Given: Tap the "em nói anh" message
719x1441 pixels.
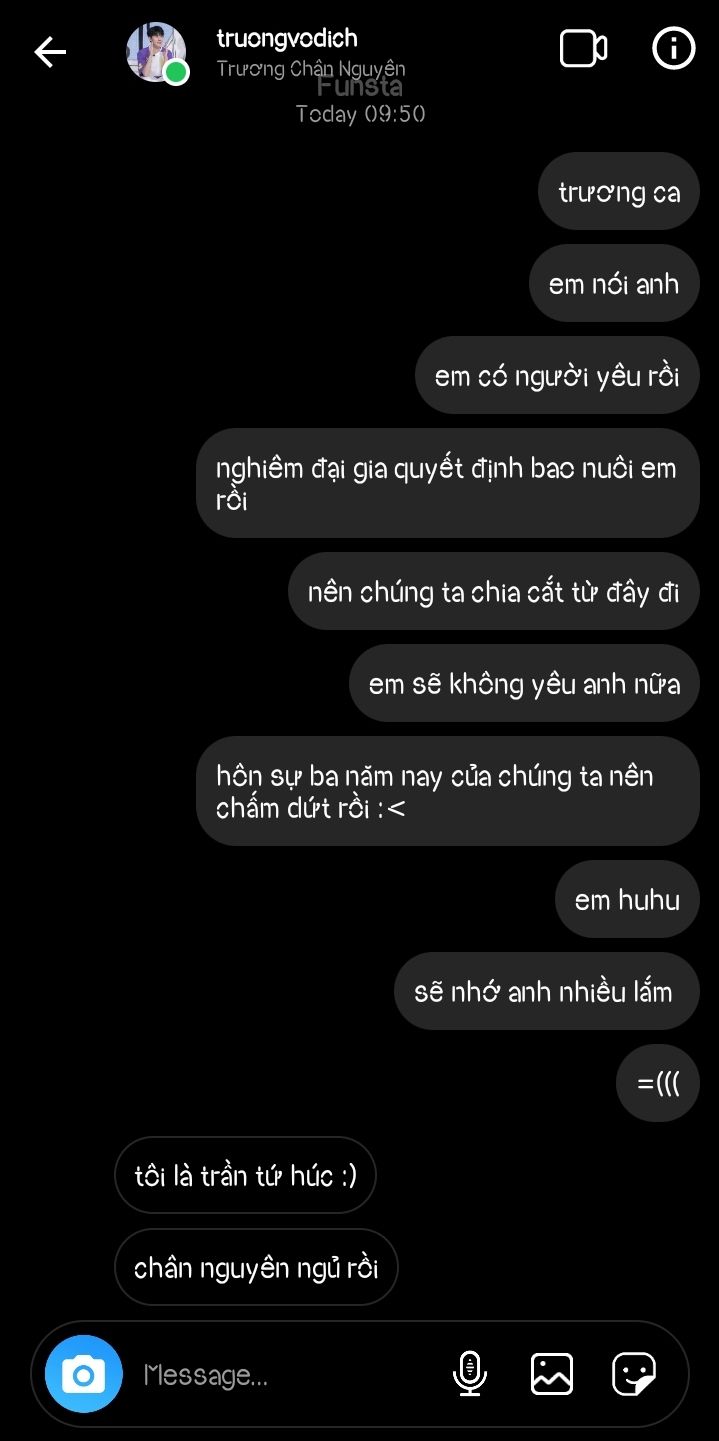Looking at the screenshot, I should tap(614, 284).
